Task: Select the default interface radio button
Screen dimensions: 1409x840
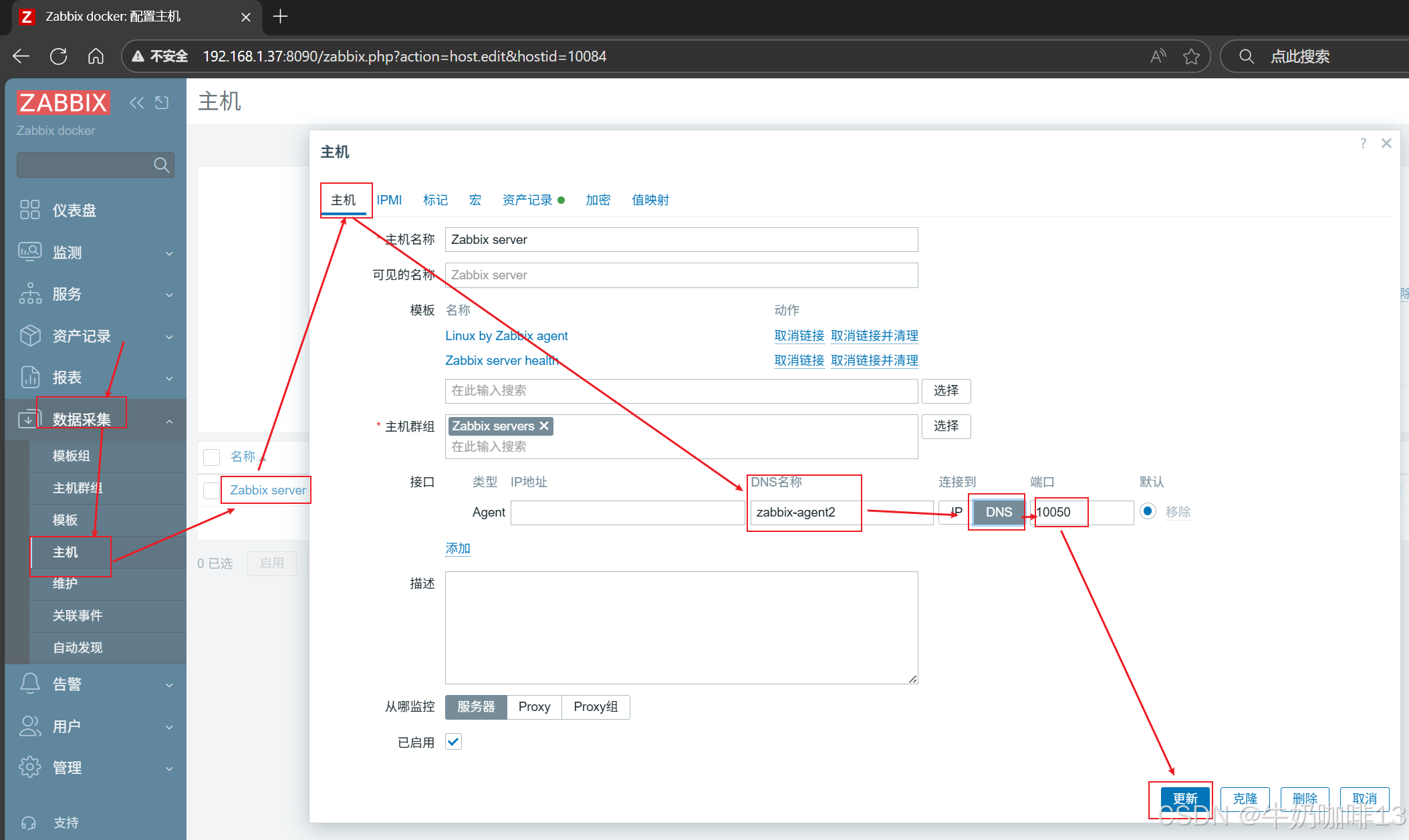Action: (1148, 511)
